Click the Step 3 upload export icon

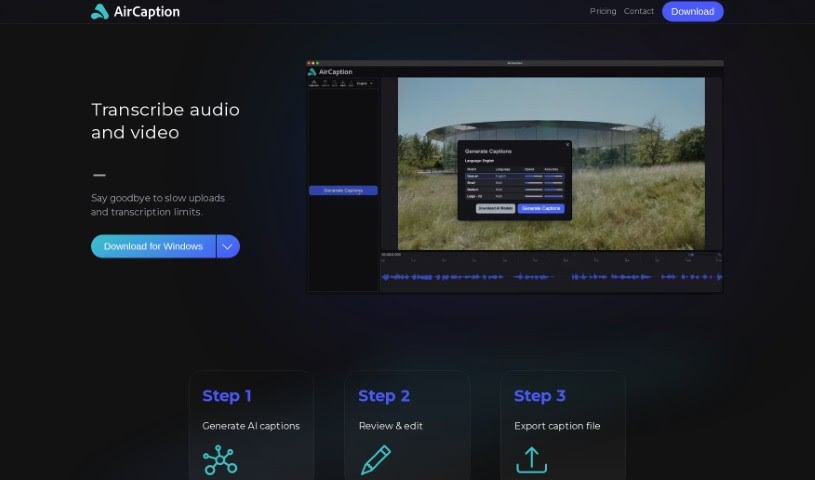click(531, 460)
